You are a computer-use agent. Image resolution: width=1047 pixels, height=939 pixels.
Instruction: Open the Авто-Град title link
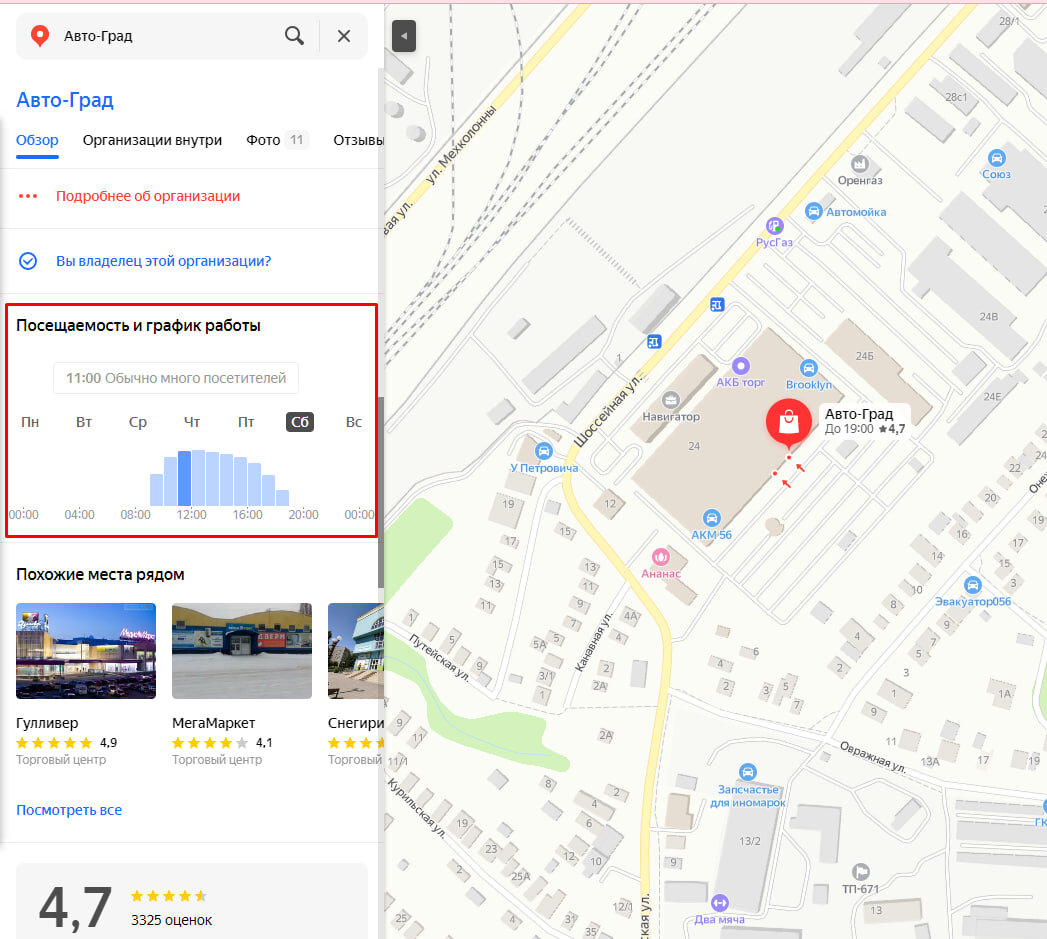click(x=65, y=100)
